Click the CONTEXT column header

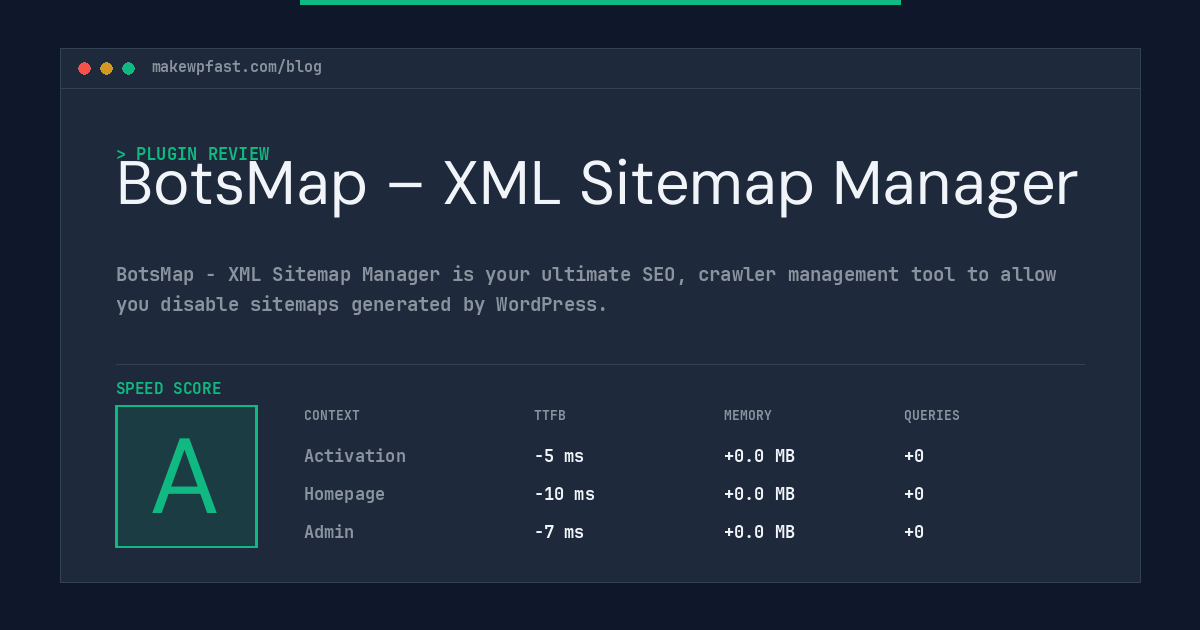pos(332,415)
